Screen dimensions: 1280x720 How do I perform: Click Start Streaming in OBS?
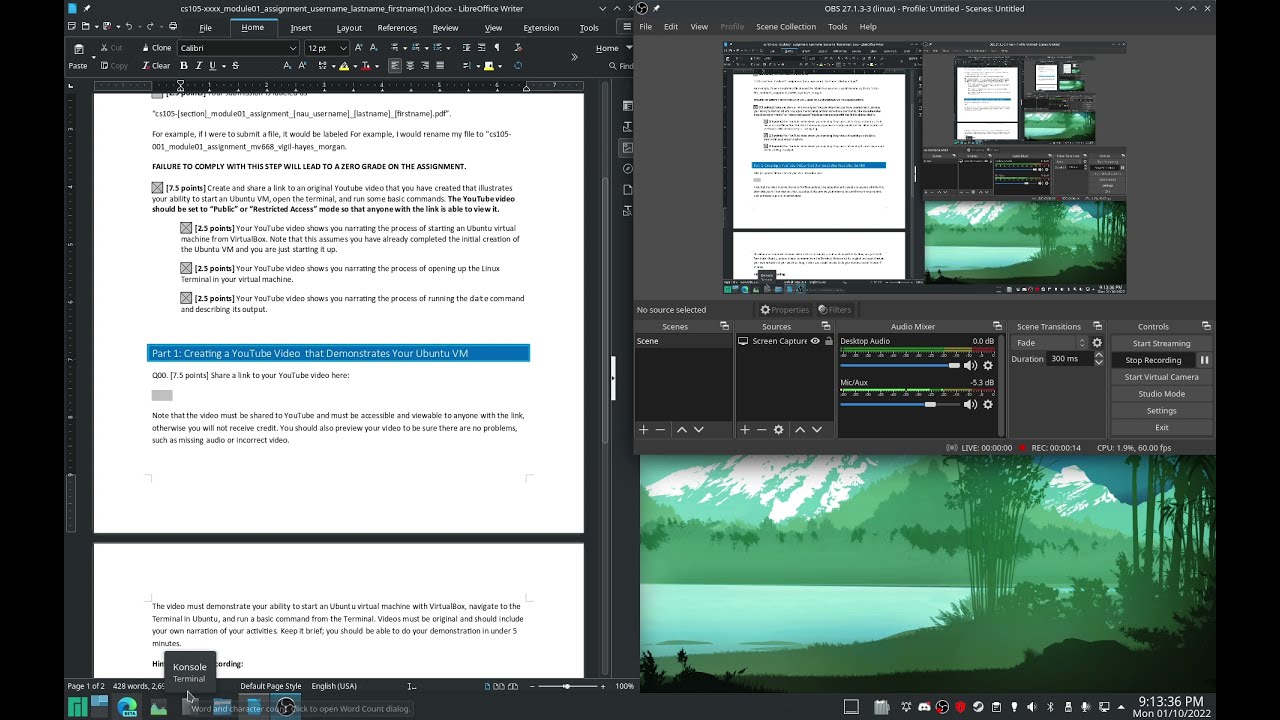[x=1161, y=343]
